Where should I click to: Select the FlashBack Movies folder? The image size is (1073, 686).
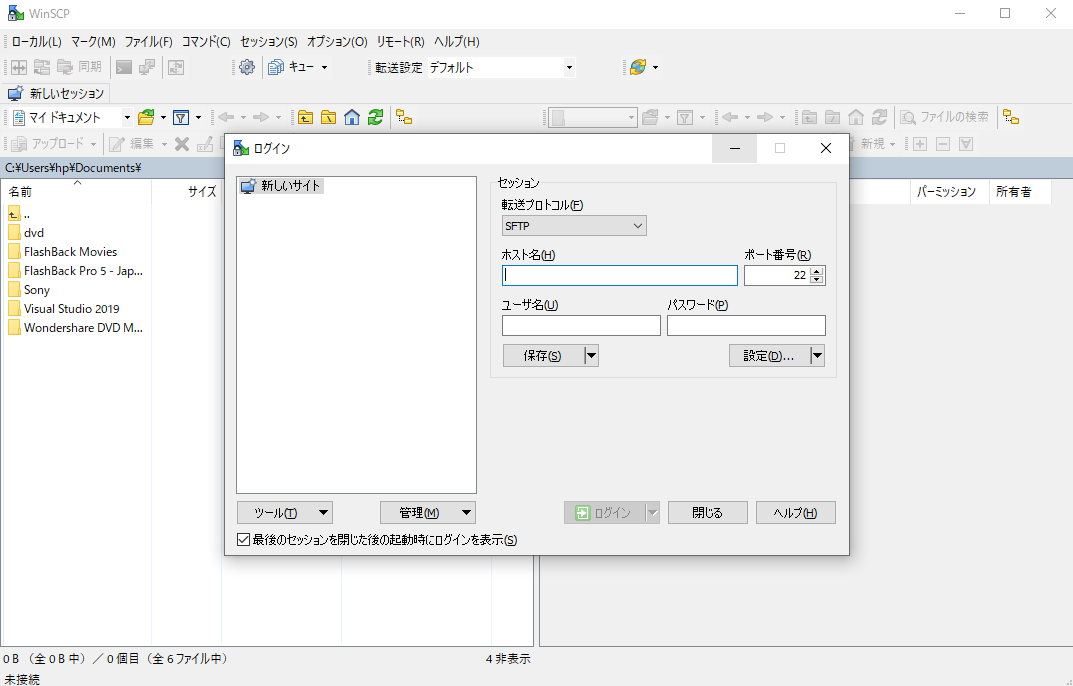point(70,252)
